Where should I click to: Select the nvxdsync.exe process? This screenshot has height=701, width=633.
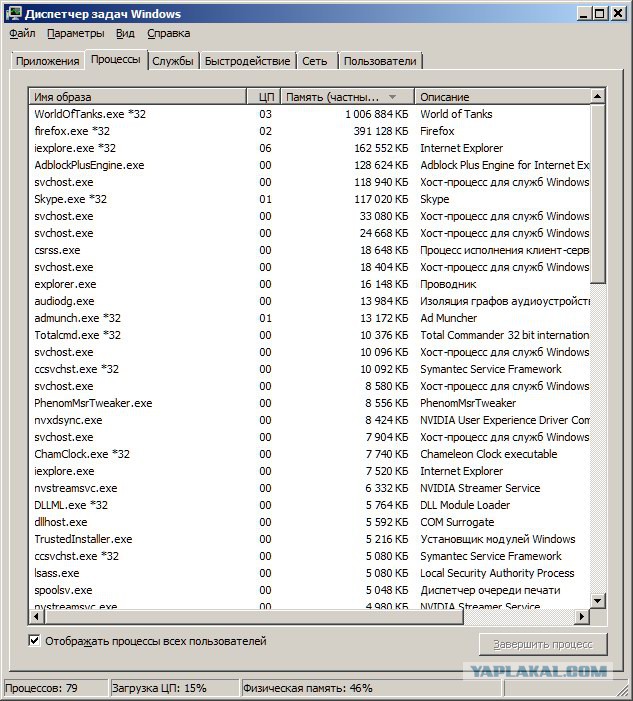[309, 420]
